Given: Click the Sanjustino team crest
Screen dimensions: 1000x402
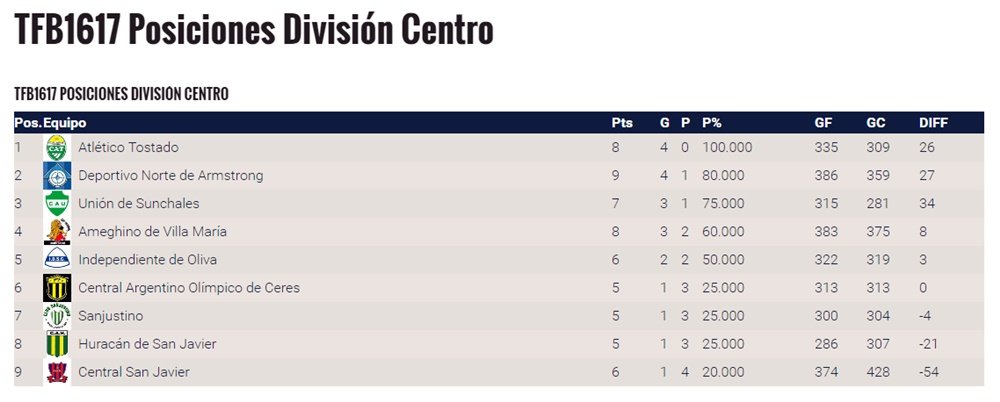Looking at the screenshot, I should click(57, 316).
